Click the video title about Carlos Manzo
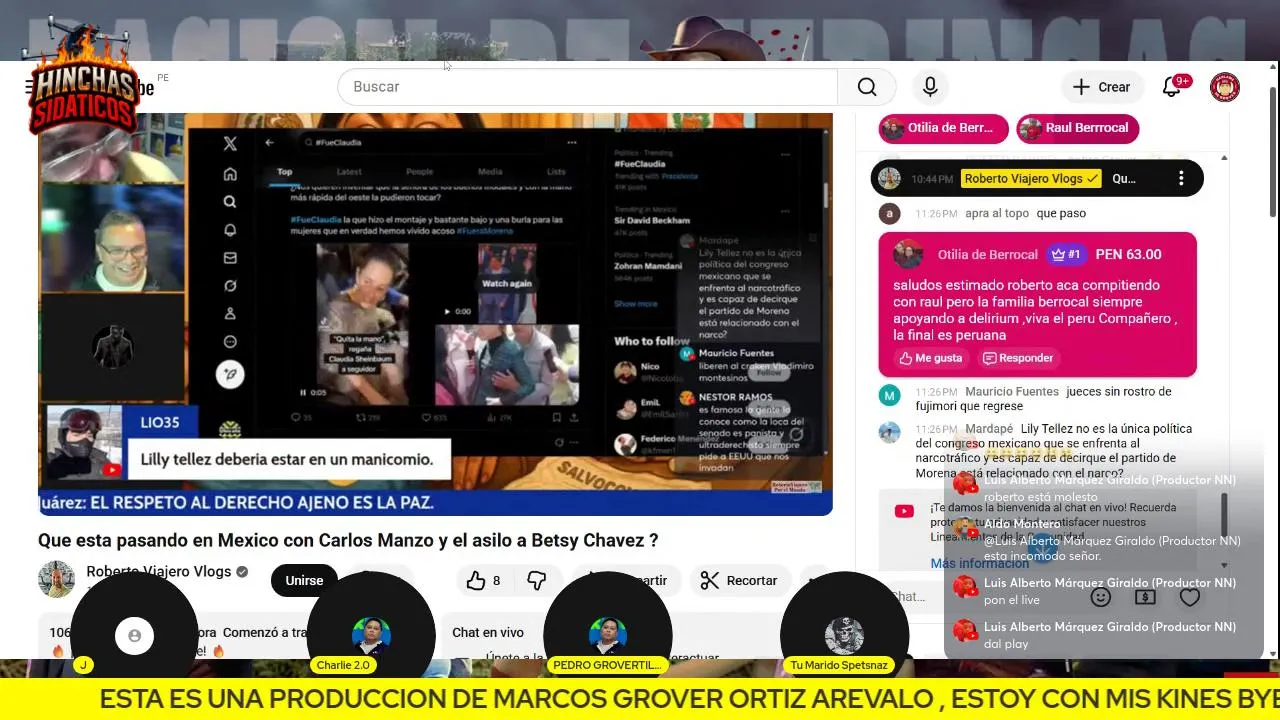Screen dimensions: 1280x720 pos(348,540)
